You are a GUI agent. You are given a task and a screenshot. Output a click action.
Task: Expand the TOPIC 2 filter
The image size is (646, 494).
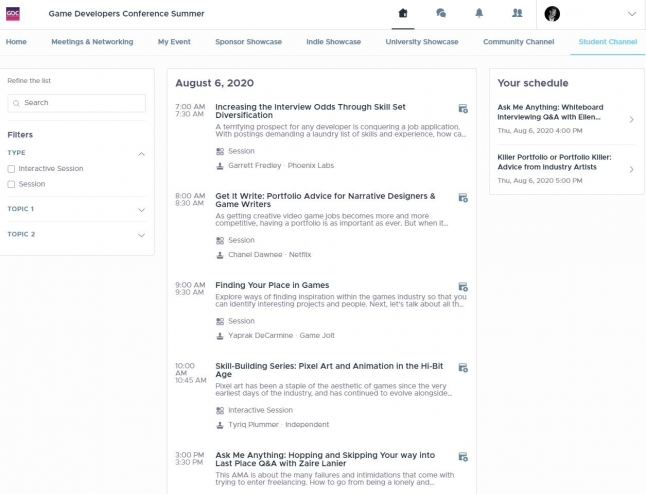coord(141,235)
